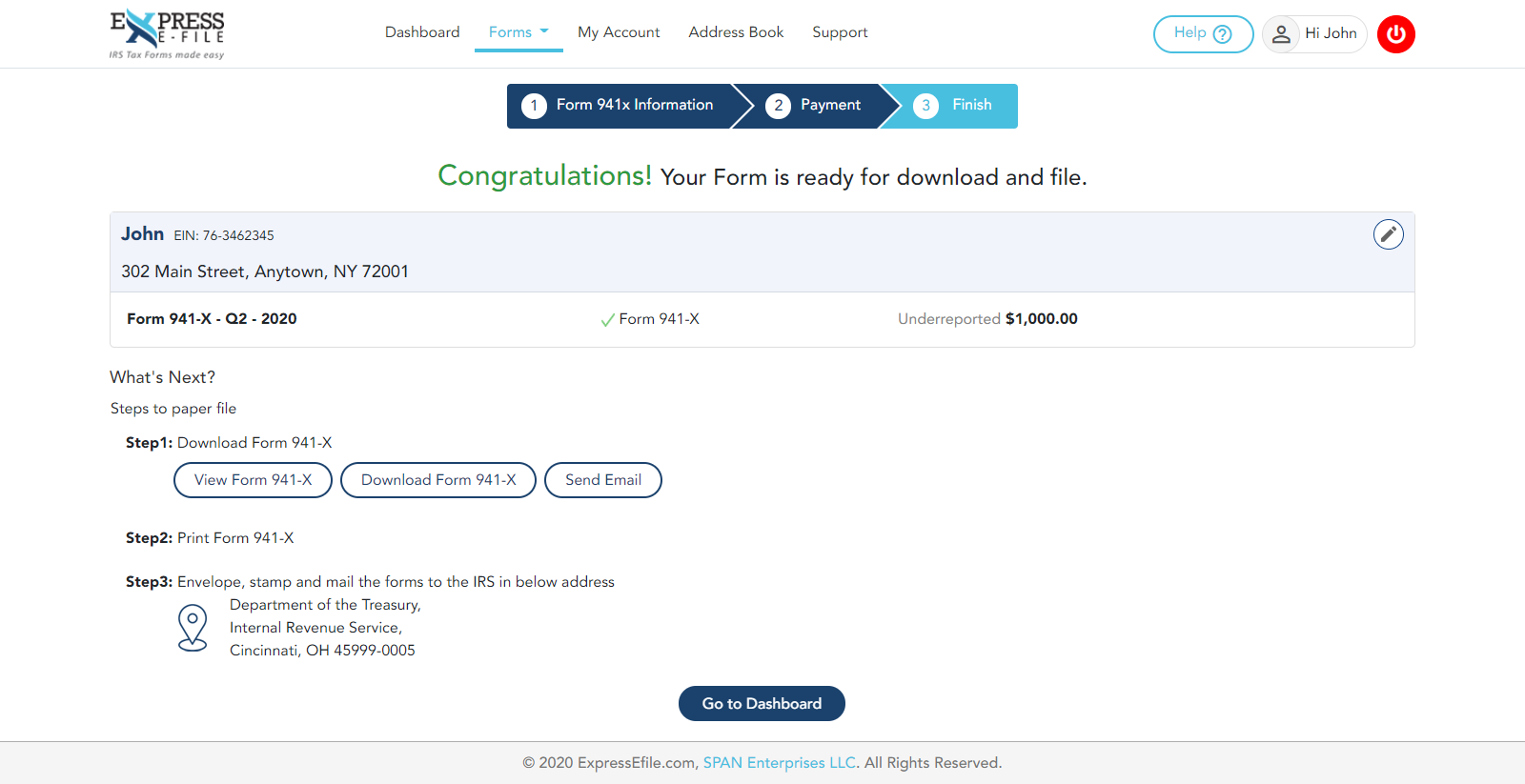Click the user avatar icon

[1281, 34]
